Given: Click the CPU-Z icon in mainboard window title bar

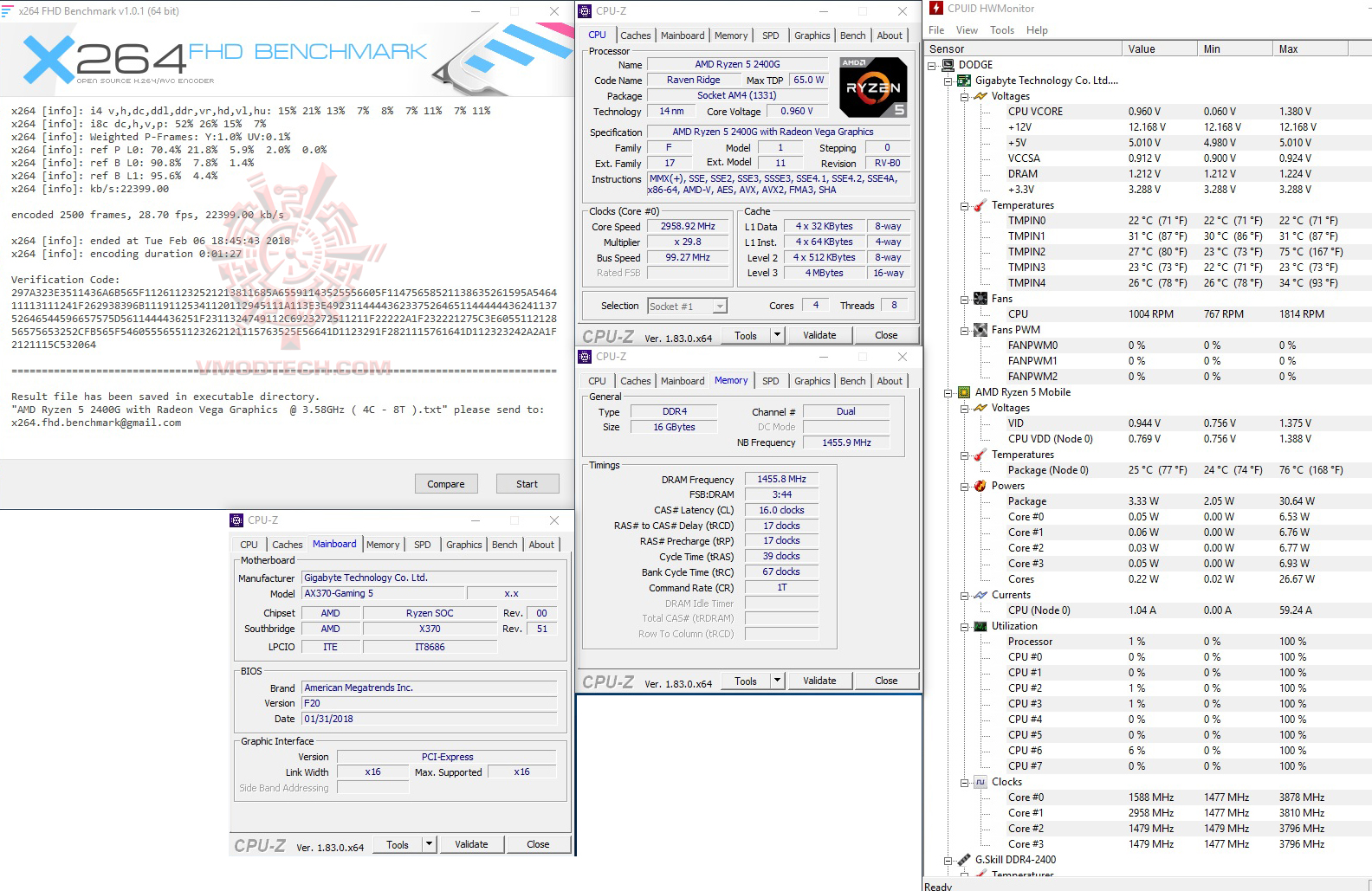Looking at the screenshot, I should 236,520.
